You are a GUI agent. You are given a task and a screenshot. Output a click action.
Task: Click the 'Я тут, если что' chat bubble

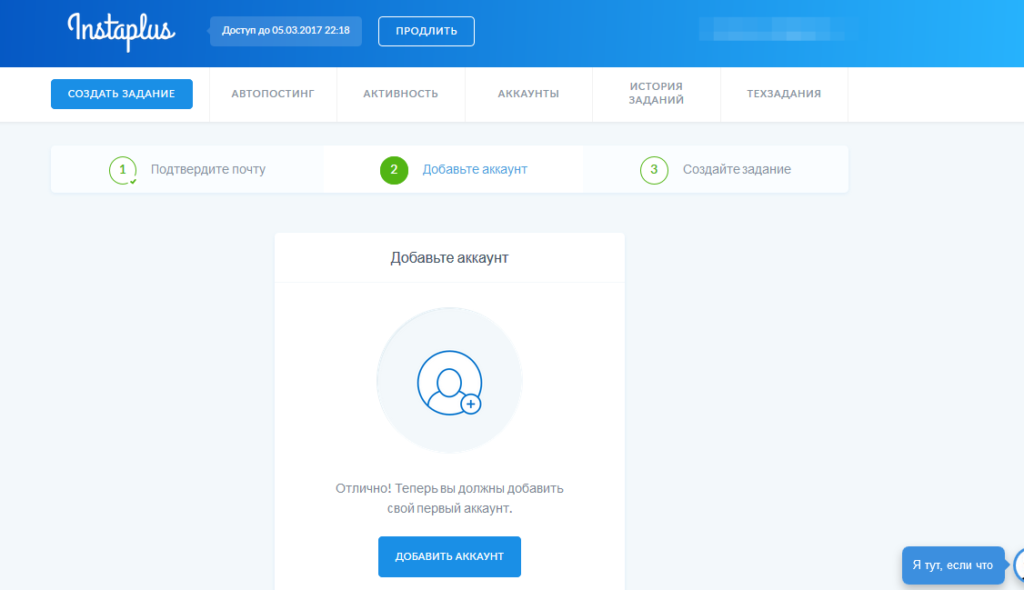coord(952,565)
